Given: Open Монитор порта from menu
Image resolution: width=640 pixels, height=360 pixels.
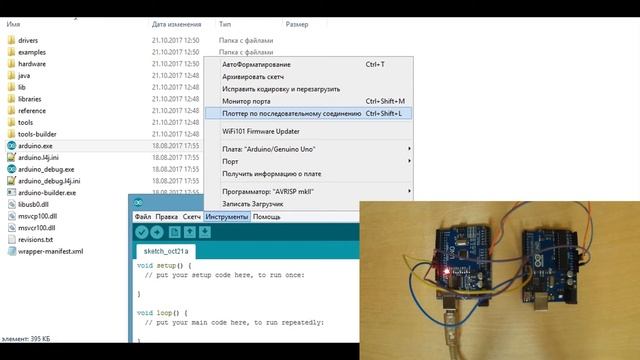Looking at the screenshot, I should [309, 101].
